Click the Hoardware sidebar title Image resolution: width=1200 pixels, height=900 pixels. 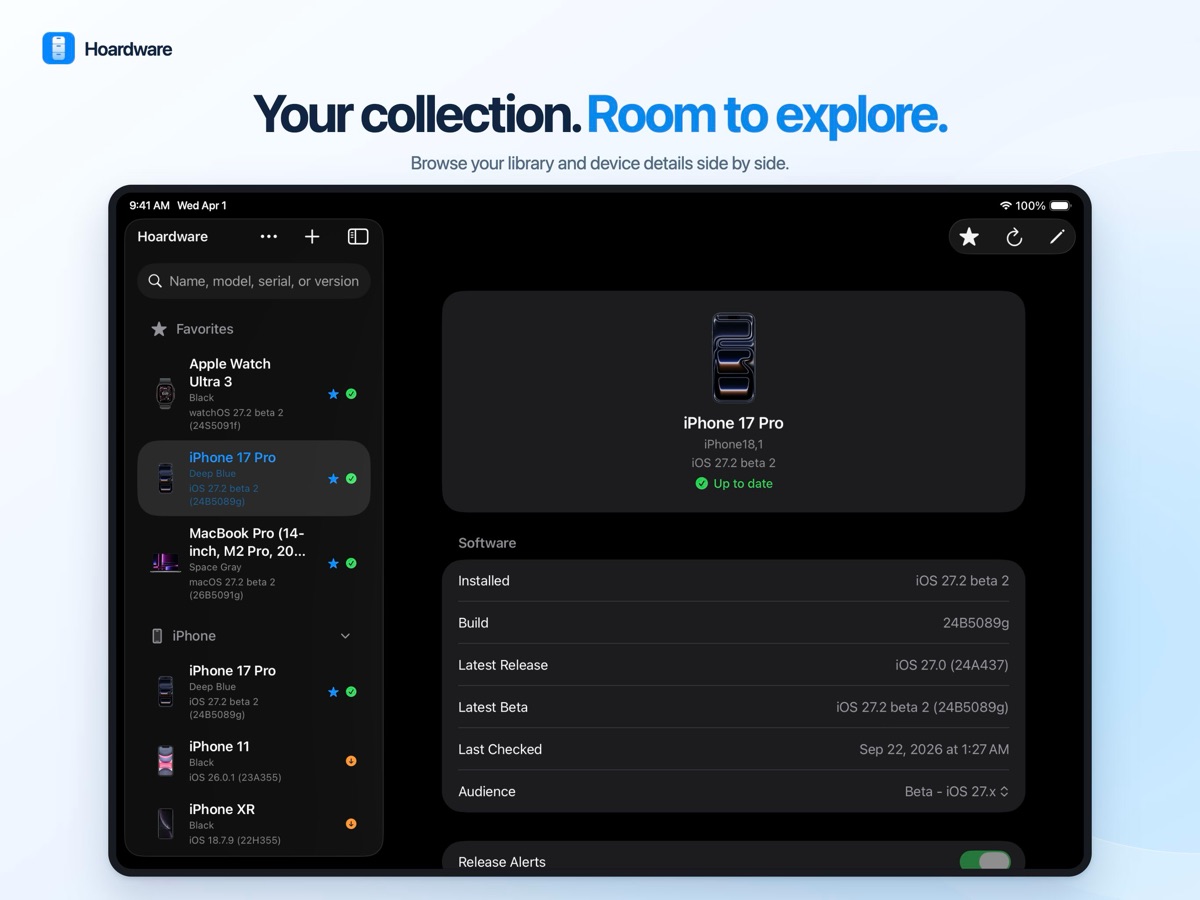(x=173, y=237)
